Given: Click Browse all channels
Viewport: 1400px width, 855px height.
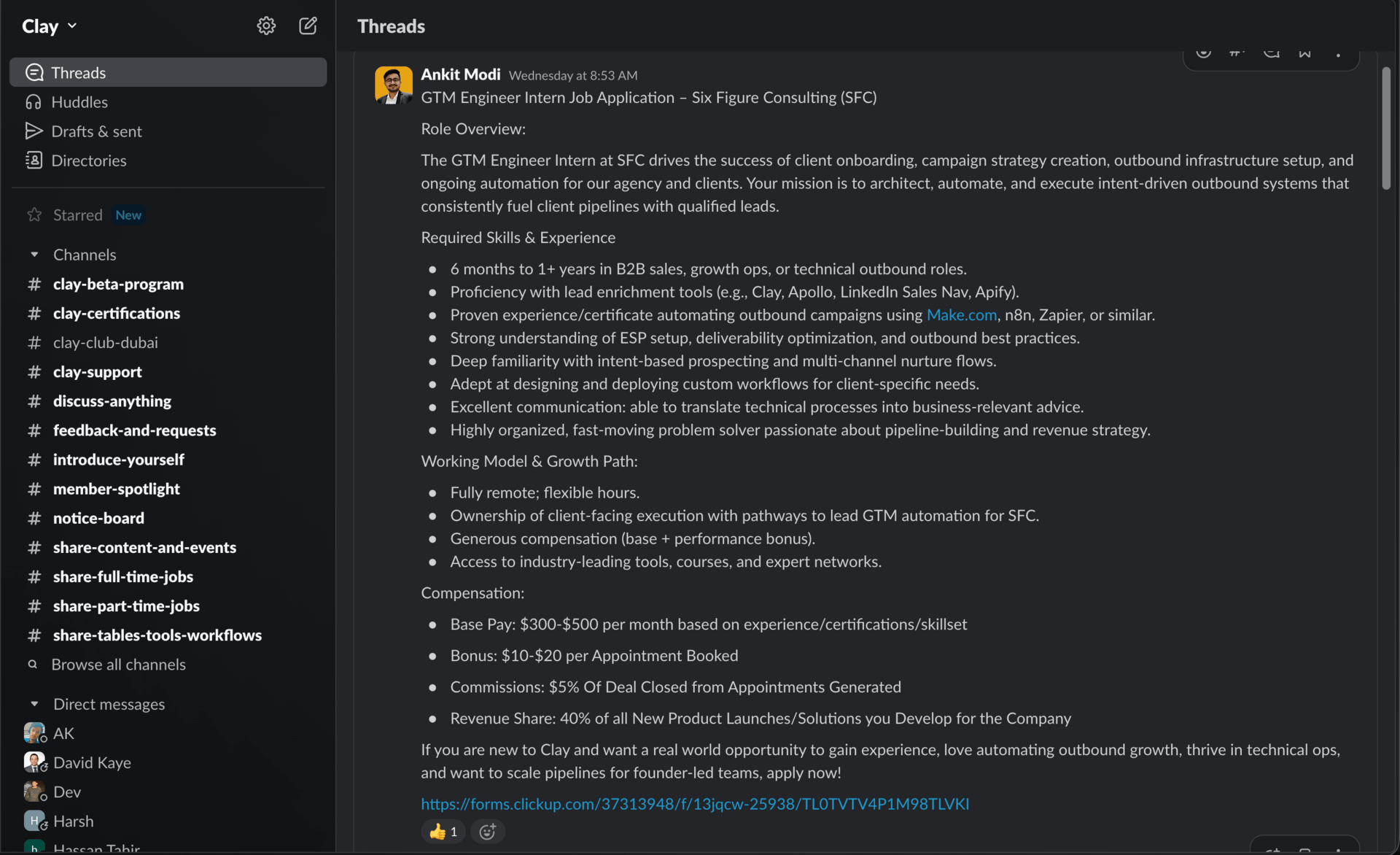Looking at the screenshot, I should coord(118,665).
